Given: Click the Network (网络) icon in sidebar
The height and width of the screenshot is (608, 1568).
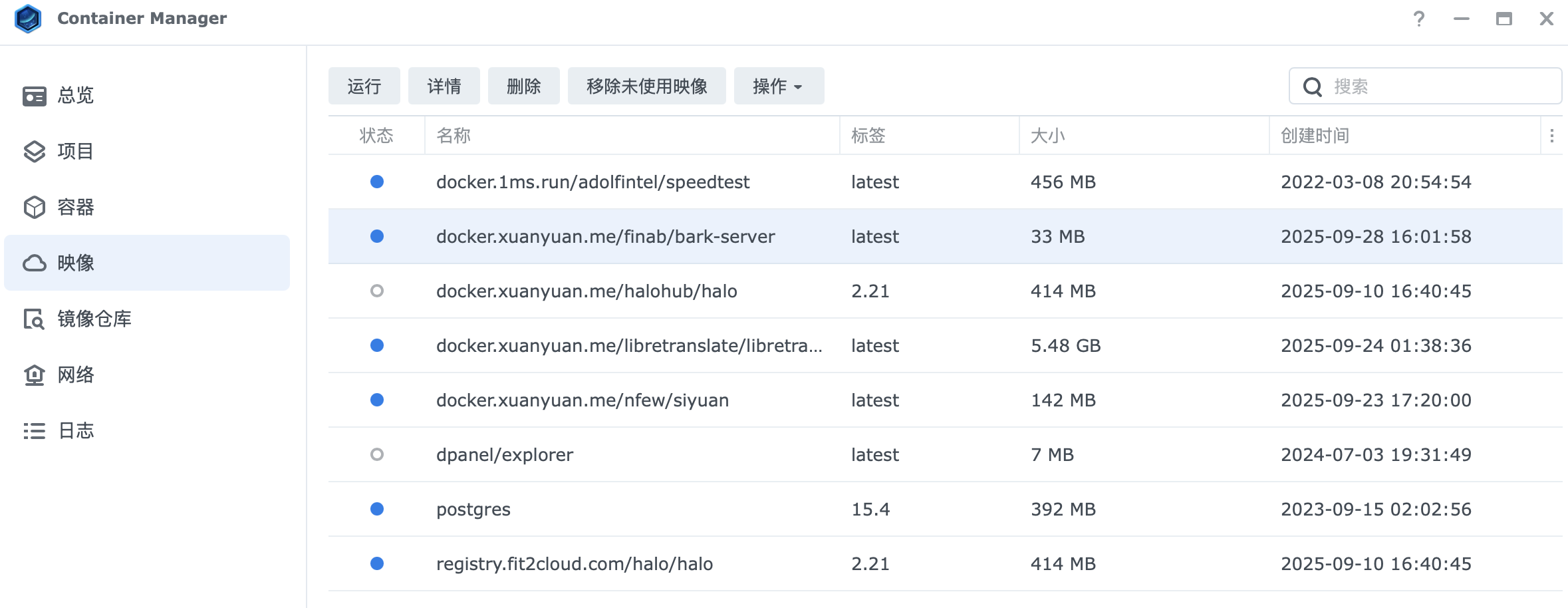Looking at the screenshot, I should [34, 375].
